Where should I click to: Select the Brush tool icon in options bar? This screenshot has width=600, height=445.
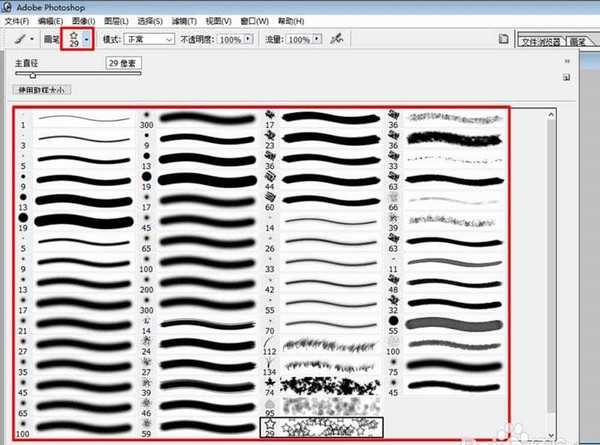(x=17, y=39)
